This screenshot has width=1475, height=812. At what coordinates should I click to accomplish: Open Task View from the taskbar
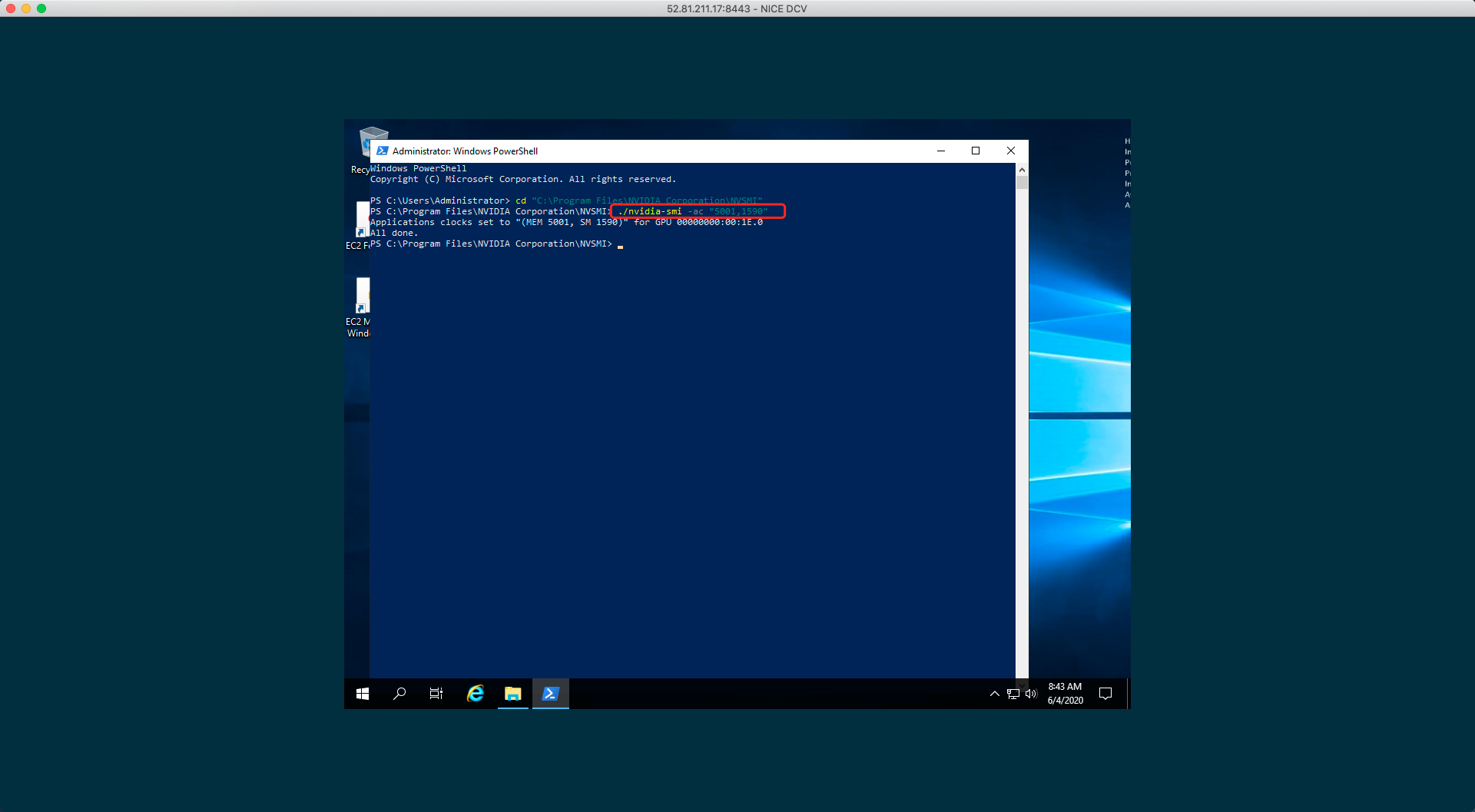point(436,694)
